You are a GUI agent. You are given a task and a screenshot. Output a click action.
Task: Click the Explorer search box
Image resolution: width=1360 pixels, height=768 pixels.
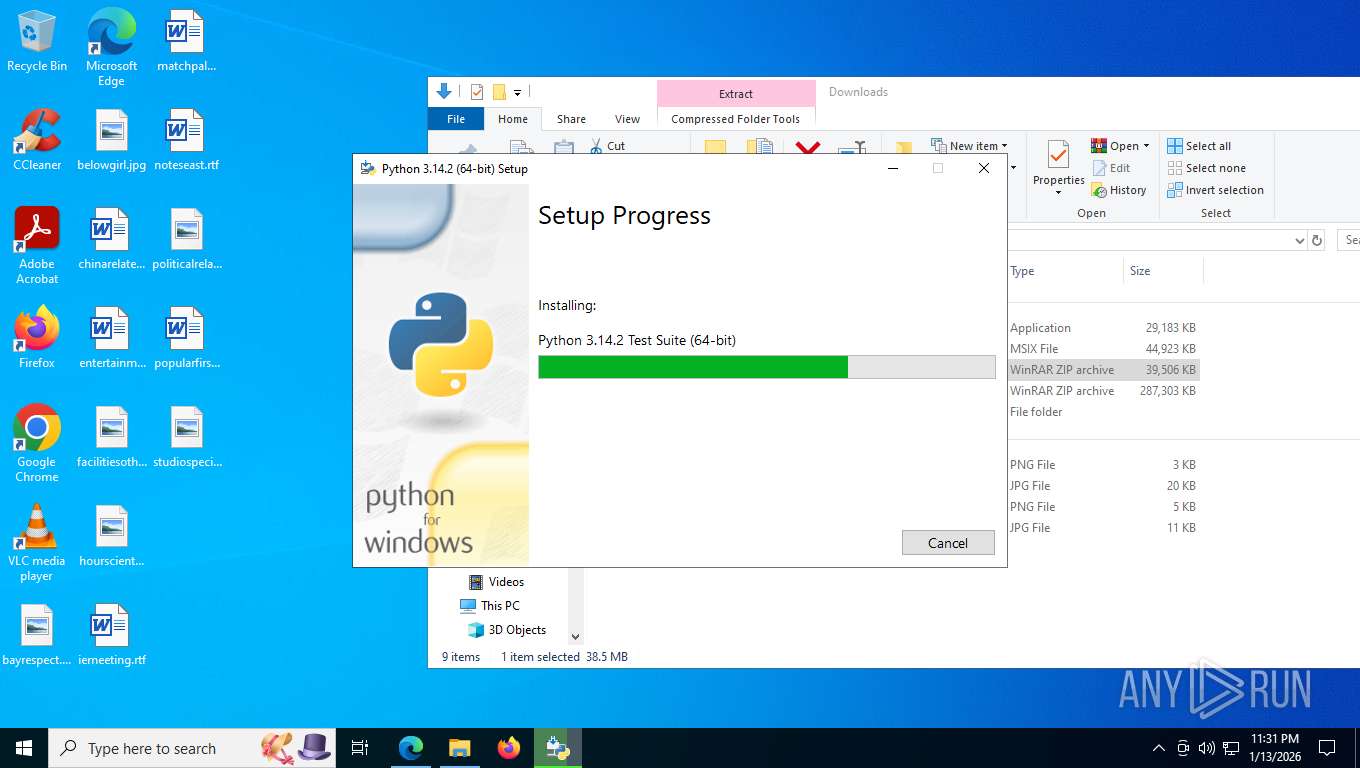pyautogui.click(x=1348, y=240)
